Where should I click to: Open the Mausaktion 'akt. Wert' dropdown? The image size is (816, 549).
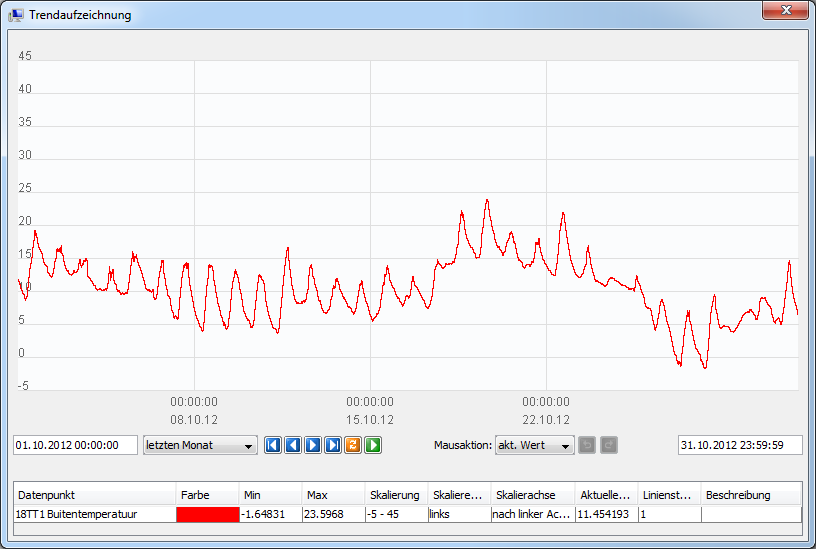click(534, 445)
